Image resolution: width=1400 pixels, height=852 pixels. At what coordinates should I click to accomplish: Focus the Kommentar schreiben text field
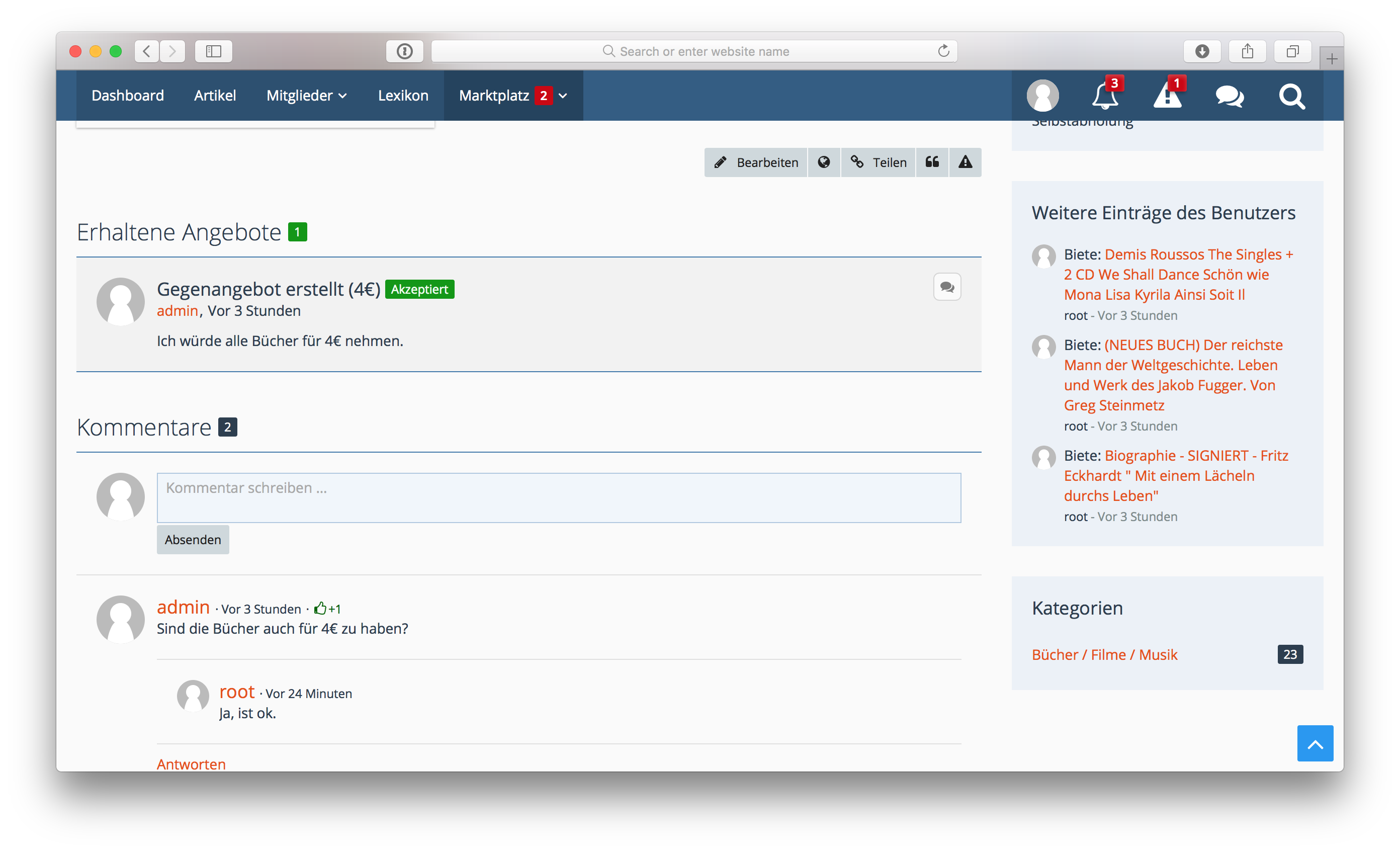click(559, 497)
